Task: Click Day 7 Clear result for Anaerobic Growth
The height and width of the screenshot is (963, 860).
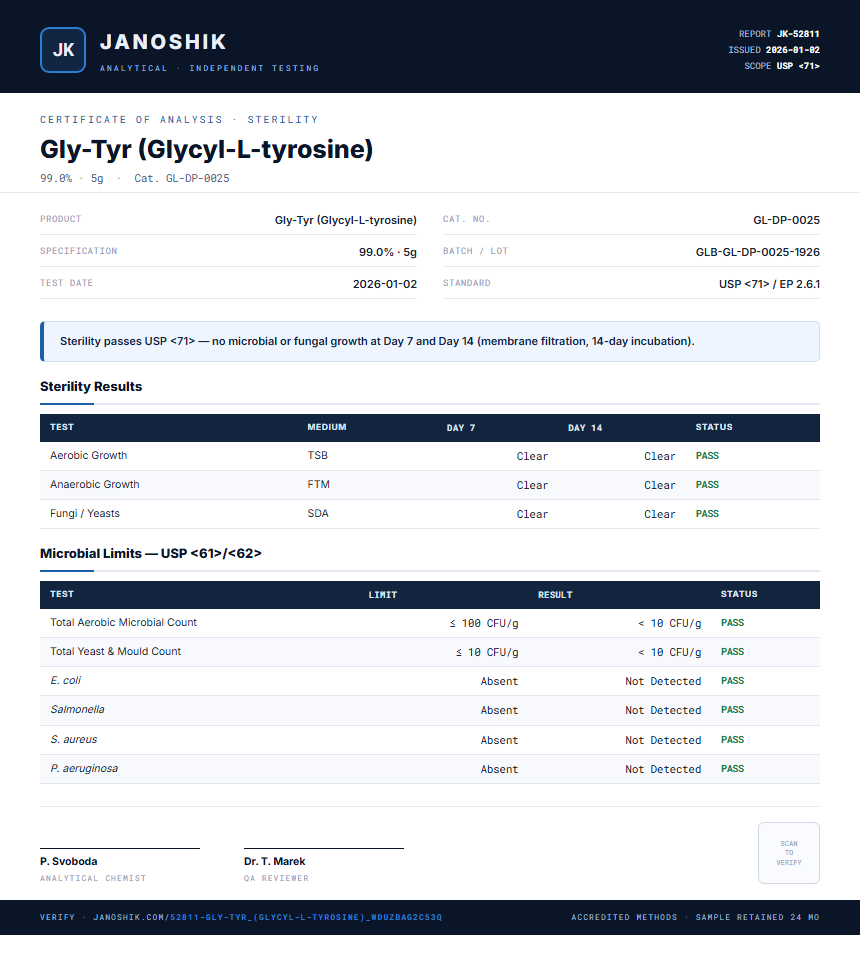Action: click(532, 485)
